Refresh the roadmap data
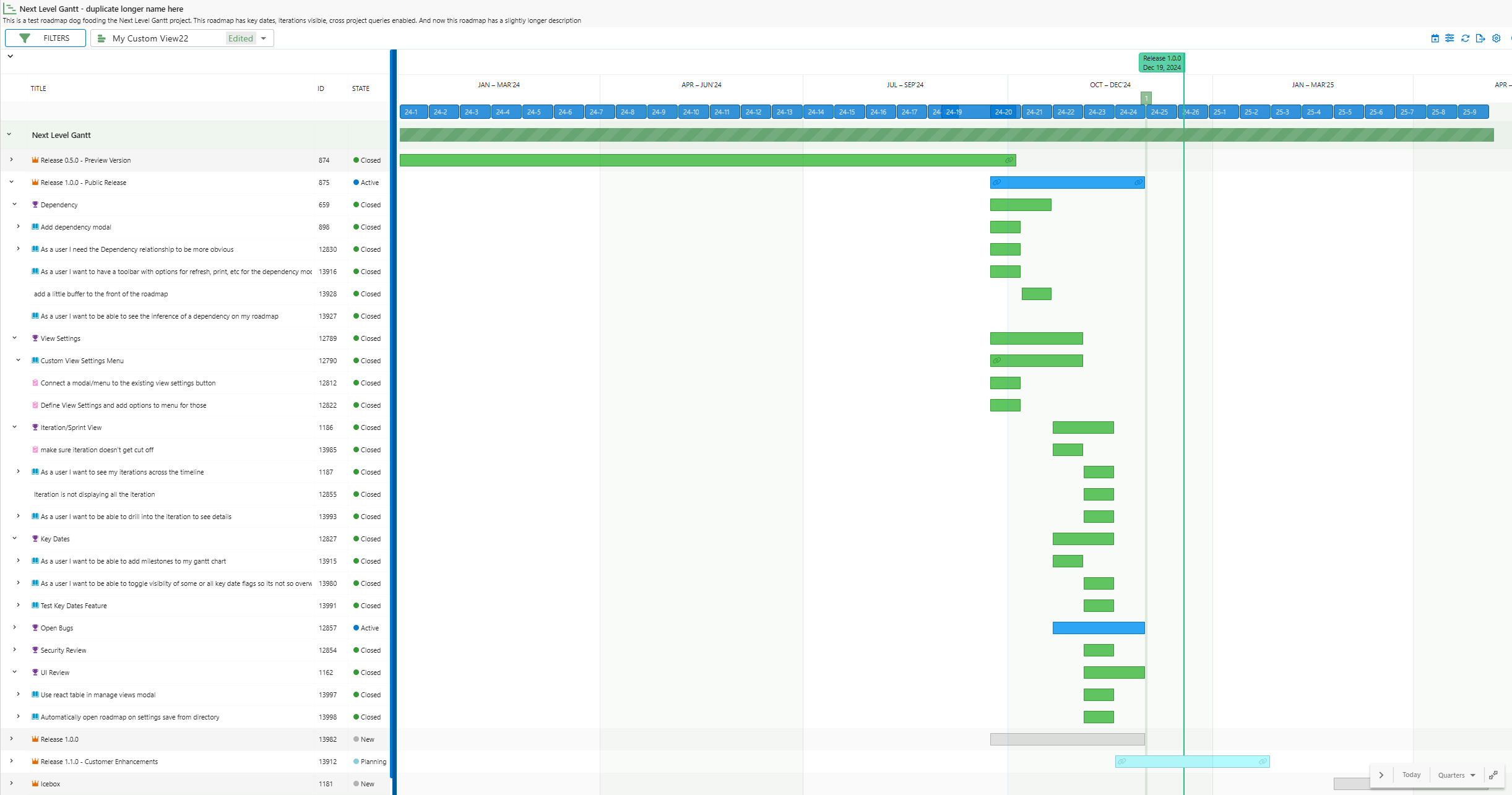1512x795 pixels. [1465, 38]
